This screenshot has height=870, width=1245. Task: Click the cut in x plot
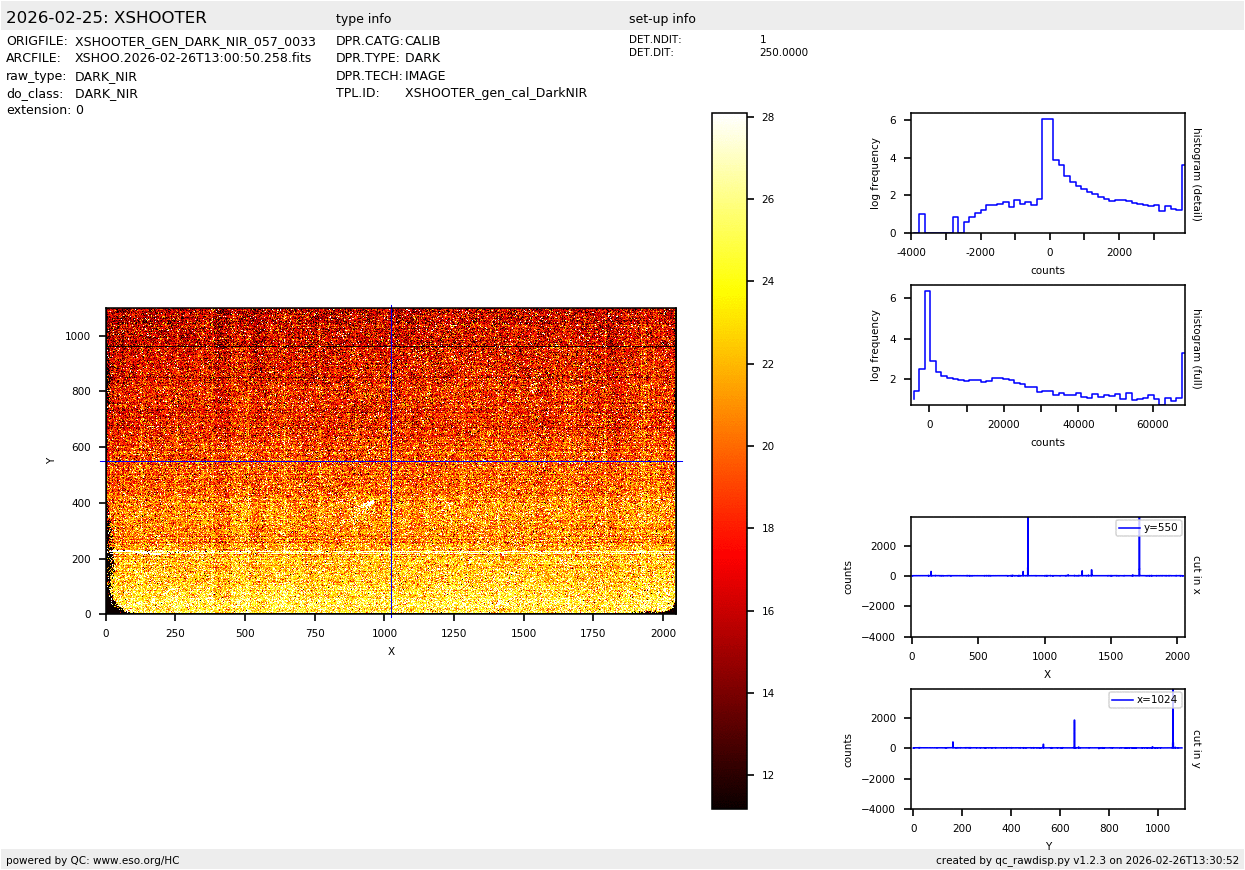click(x=1047, y=577)
